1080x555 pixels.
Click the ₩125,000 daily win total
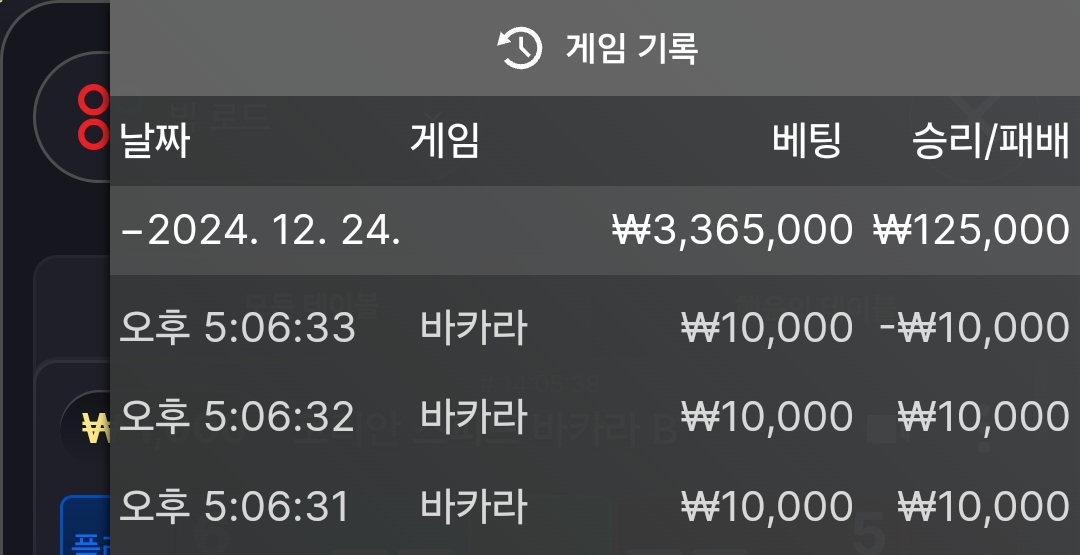971,230
